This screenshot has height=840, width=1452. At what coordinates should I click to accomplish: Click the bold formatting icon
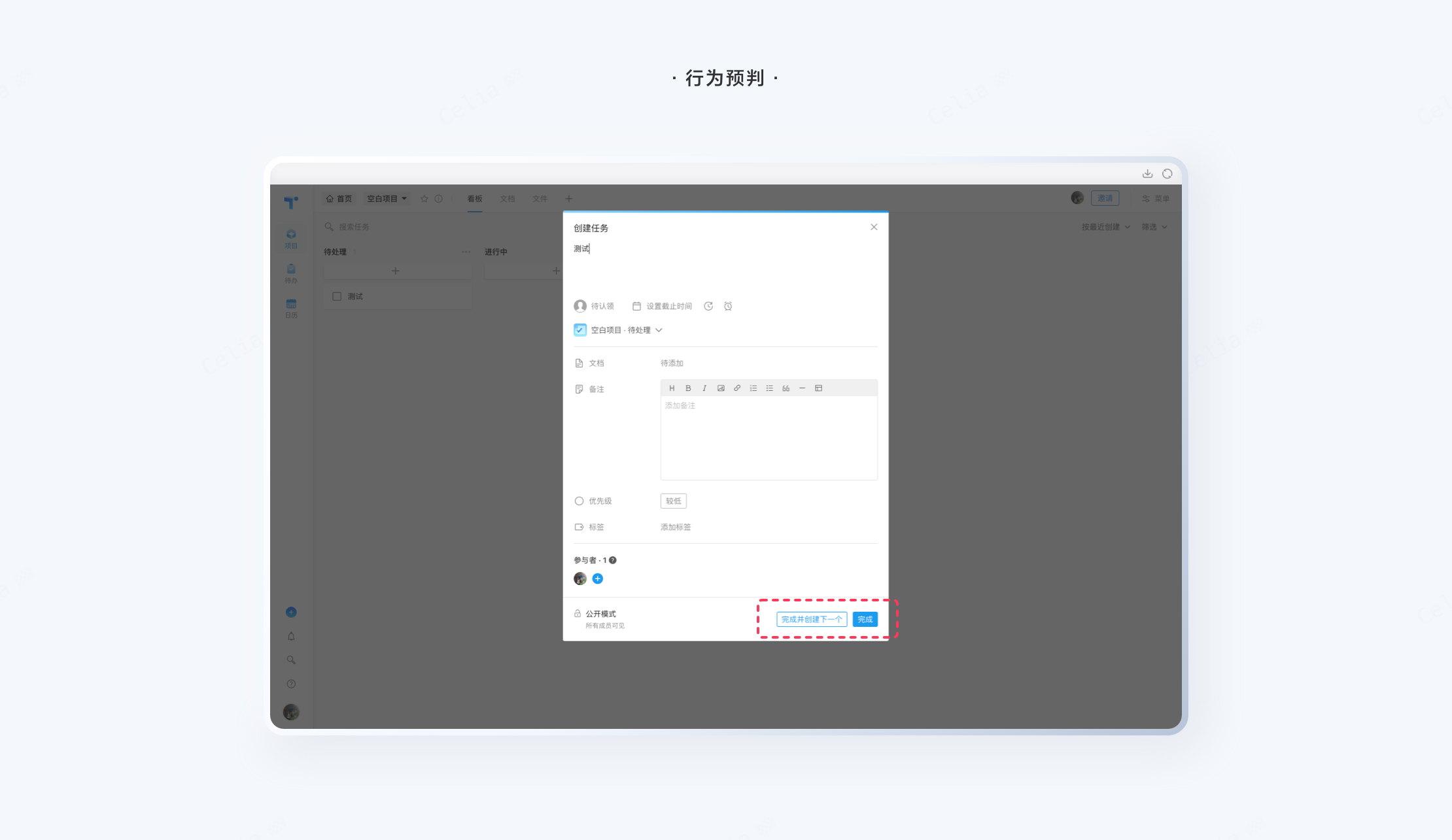688,388
